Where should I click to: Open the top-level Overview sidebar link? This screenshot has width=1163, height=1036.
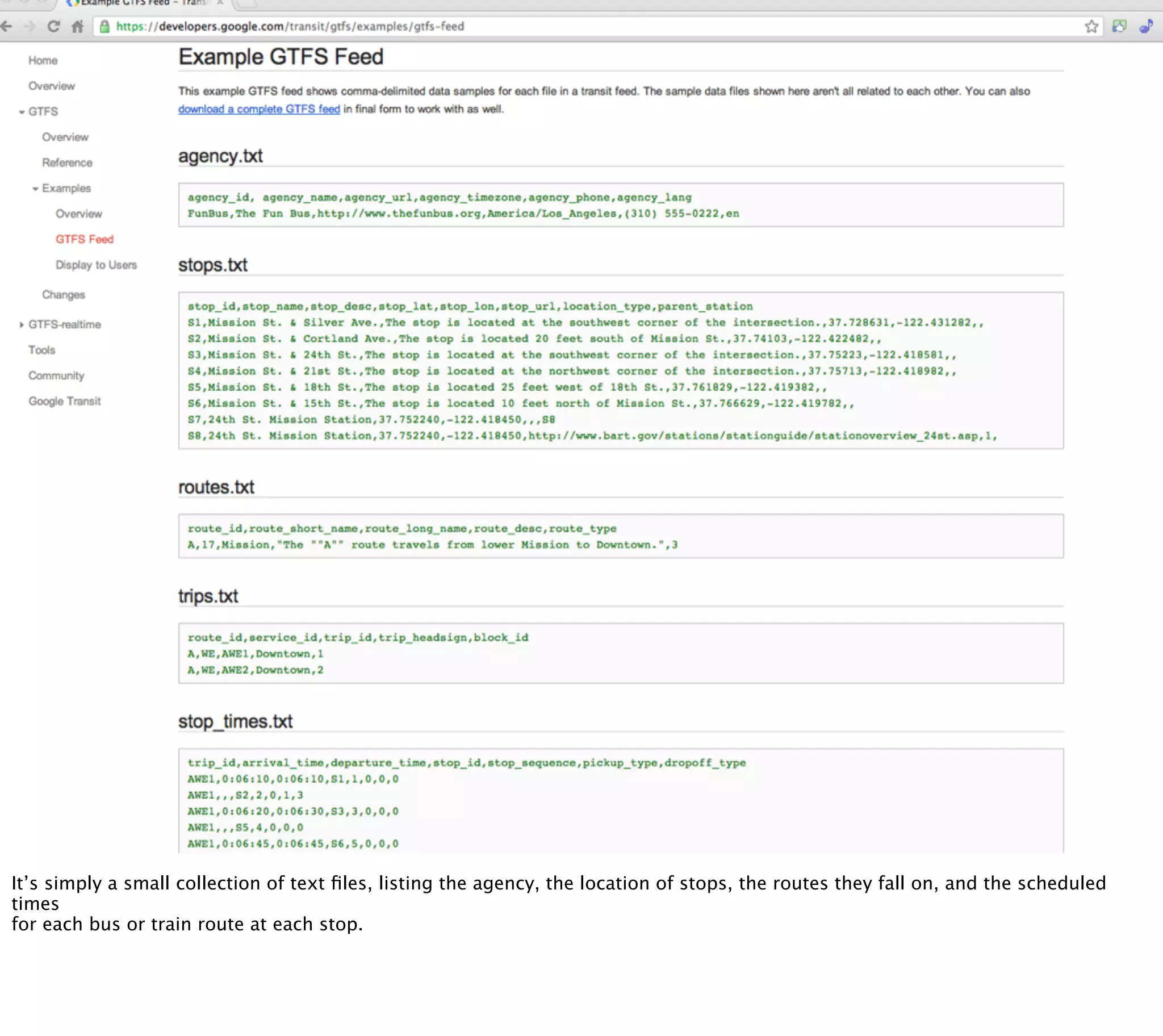click(52, 86)
